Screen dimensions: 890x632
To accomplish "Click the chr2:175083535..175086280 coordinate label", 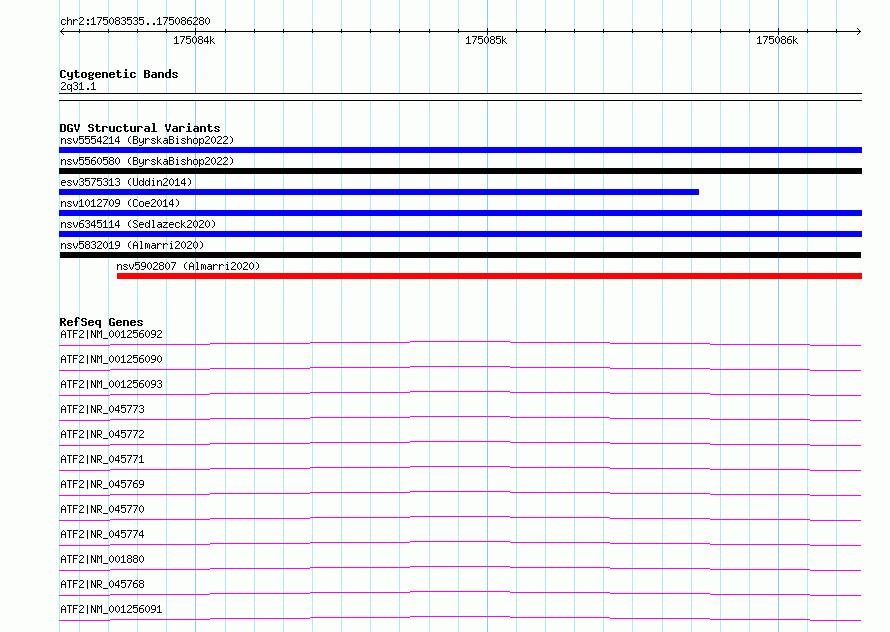I will click(x=135, y=21).
